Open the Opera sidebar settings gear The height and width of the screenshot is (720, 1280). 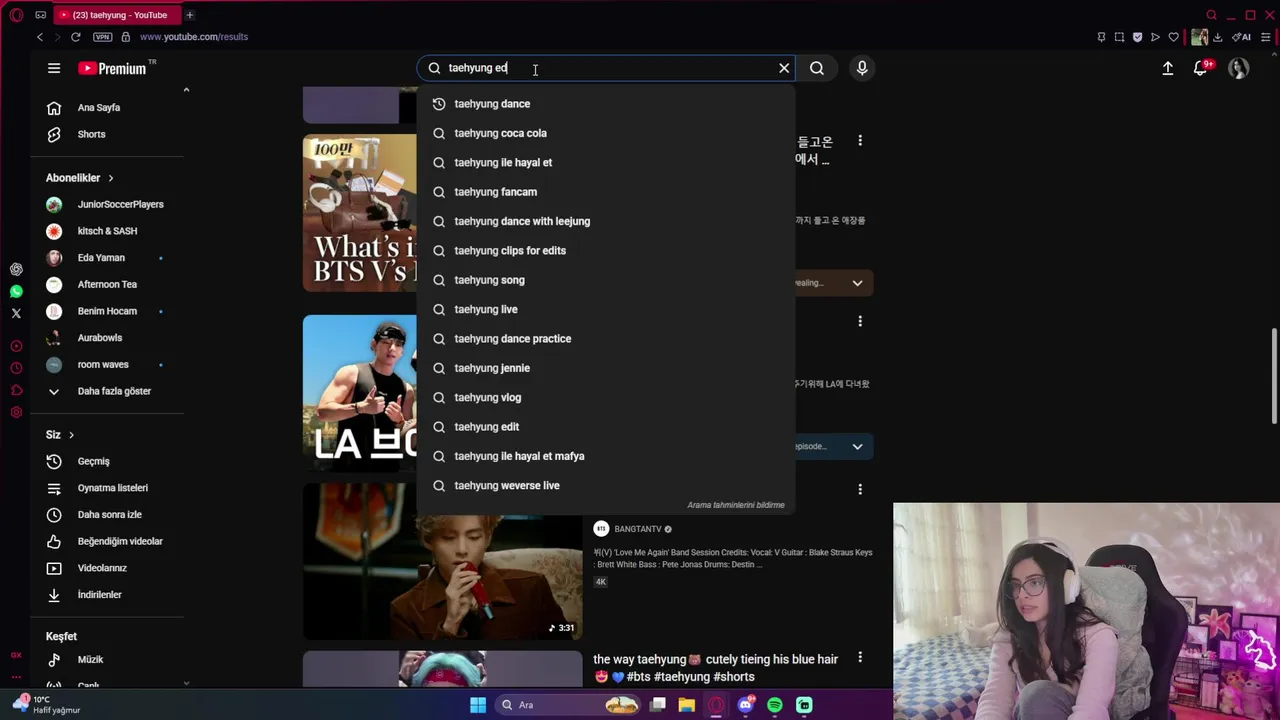(16, 412)
